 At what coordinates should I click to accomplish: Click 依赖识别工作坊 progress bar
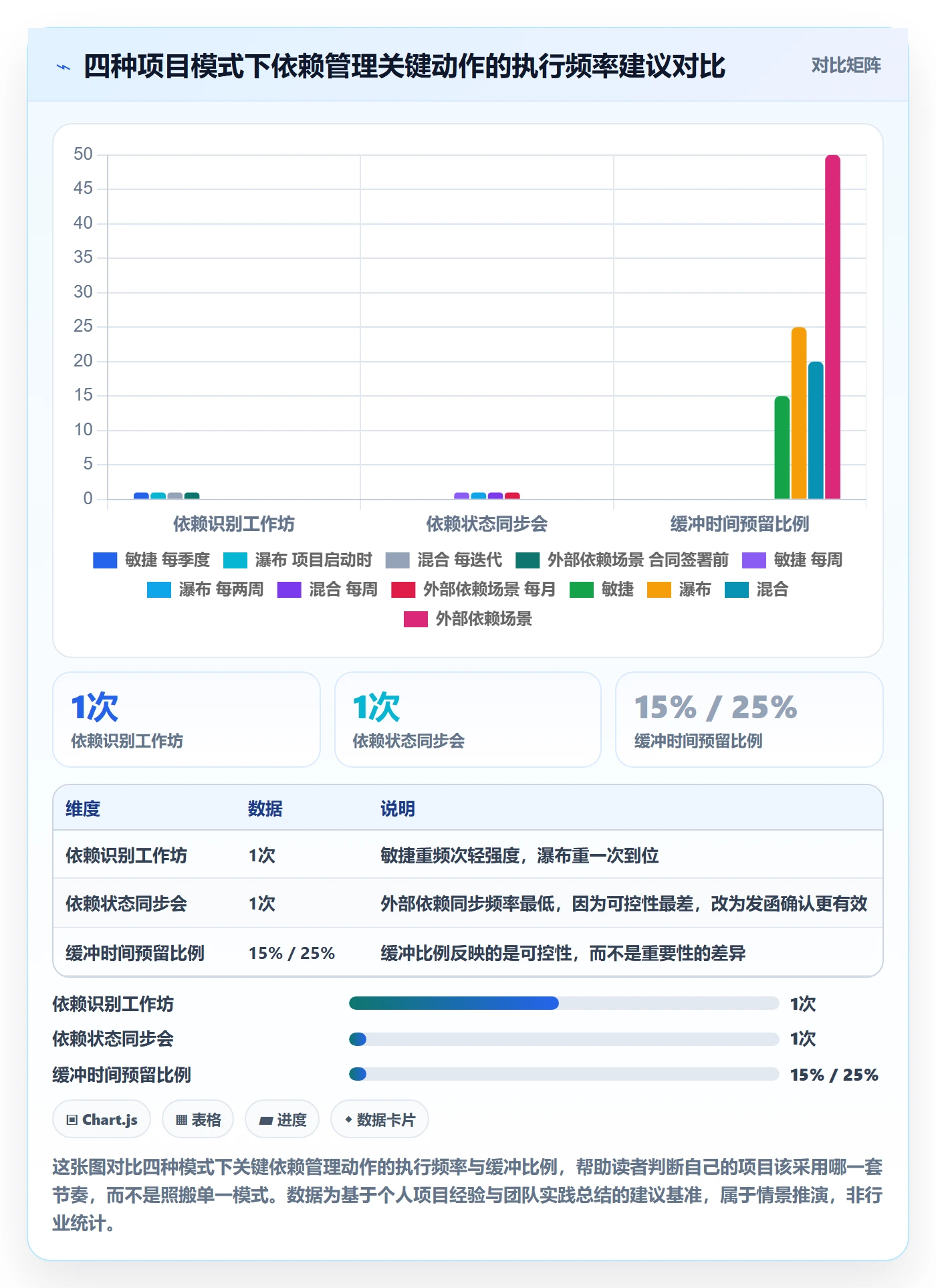click(564, 1003)
